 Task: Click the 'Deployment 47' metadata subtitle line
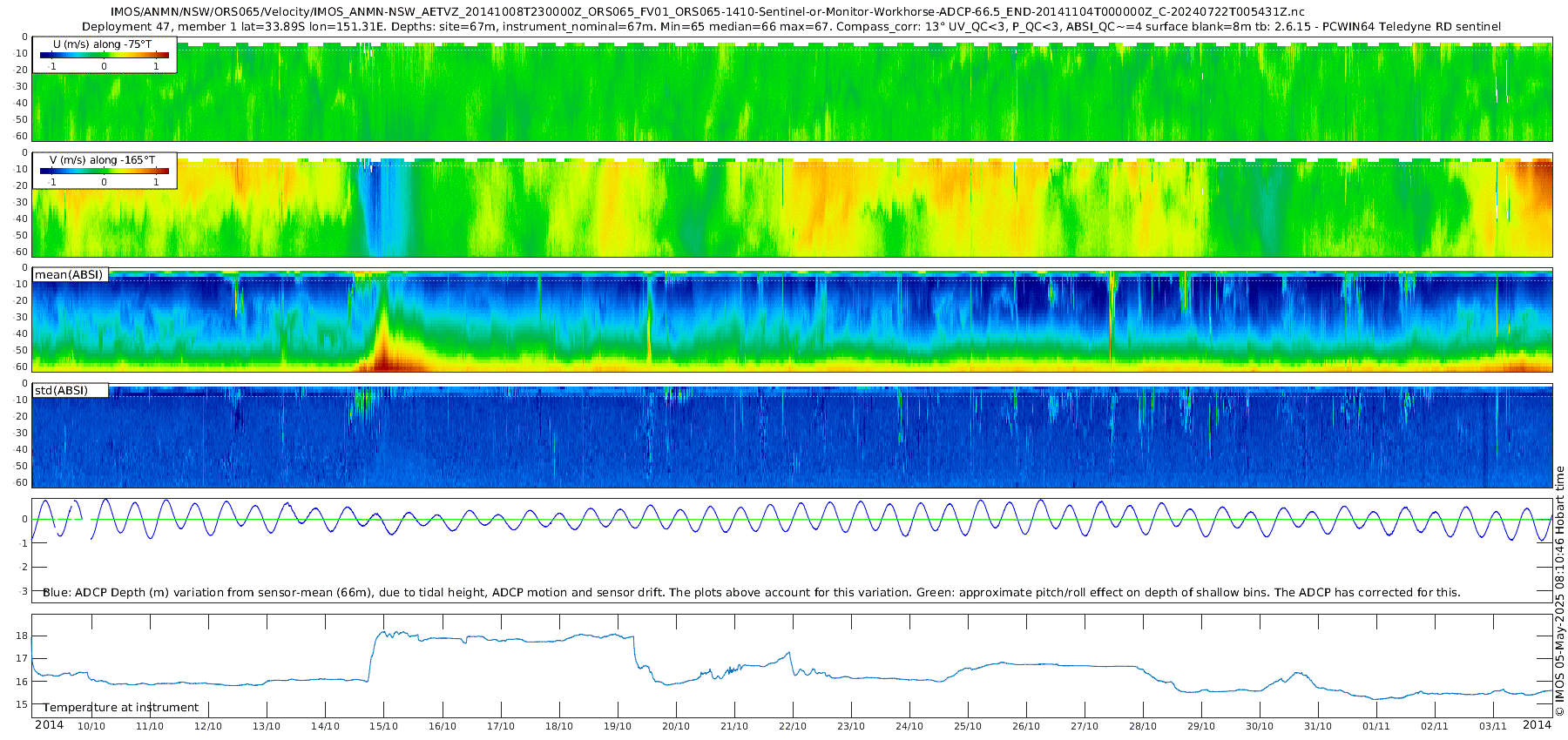click(791, 27)
